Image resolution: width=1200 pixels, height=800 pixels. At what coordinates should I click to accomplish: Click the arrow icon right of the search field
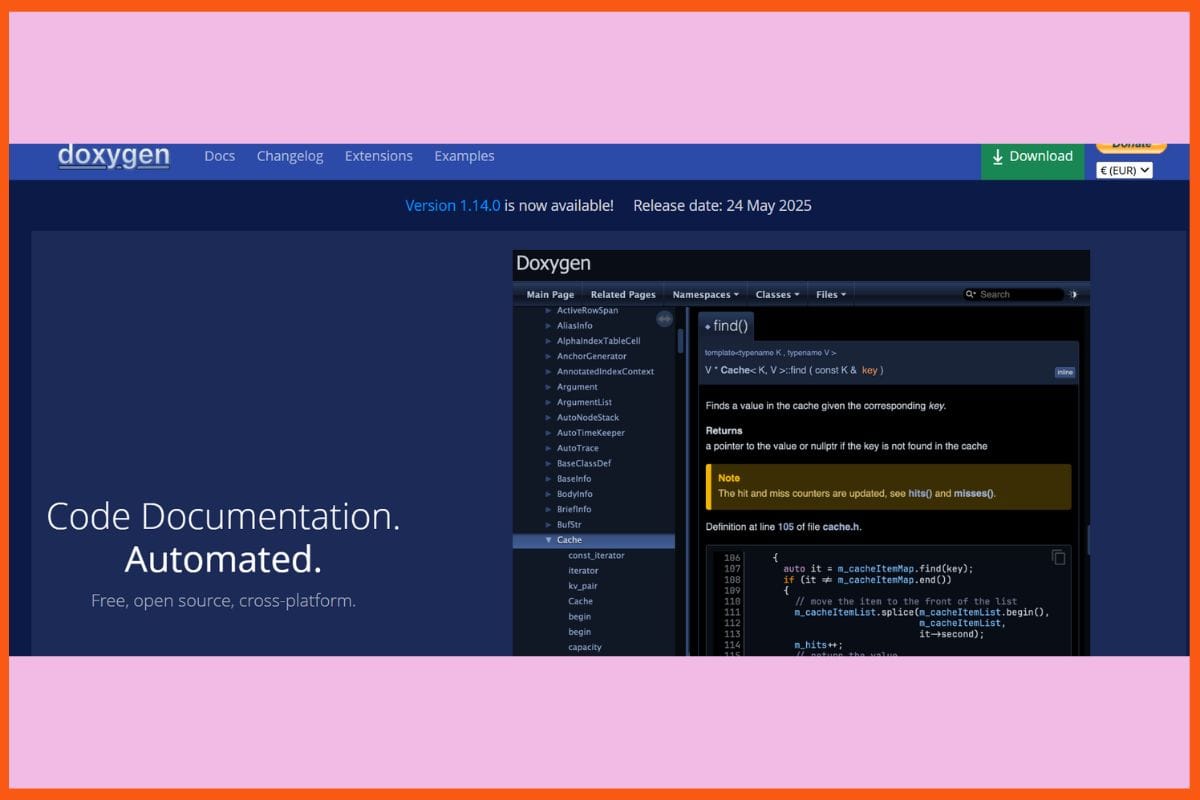[x=1074, y=294]
